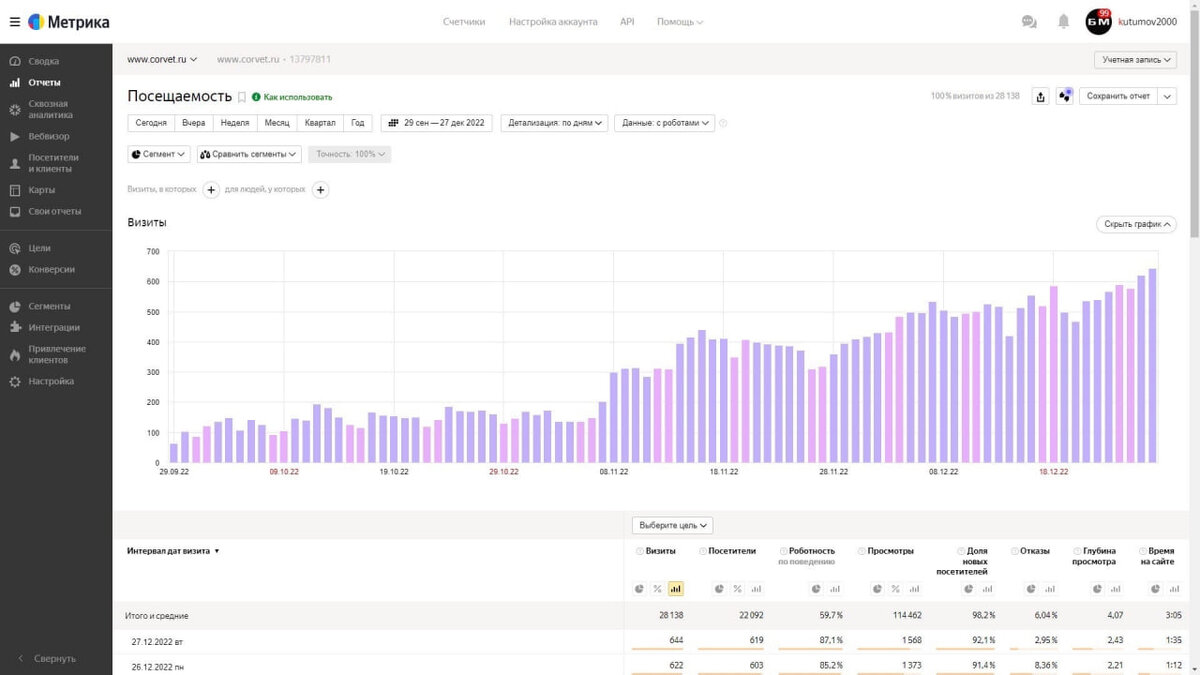
Task: Toggle bar chart for Доля новых посетителей
Action: (989, 589)
